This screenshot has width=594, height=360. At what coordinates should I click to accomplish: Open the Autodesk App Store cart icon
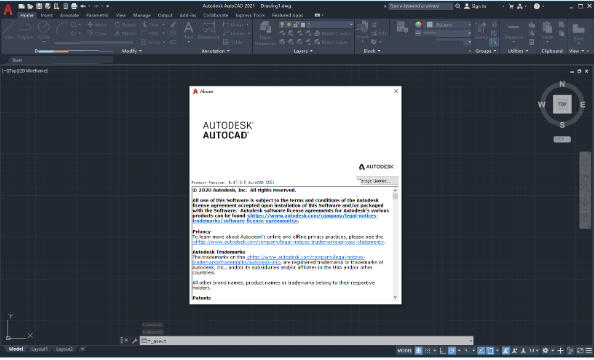[511, 6]
